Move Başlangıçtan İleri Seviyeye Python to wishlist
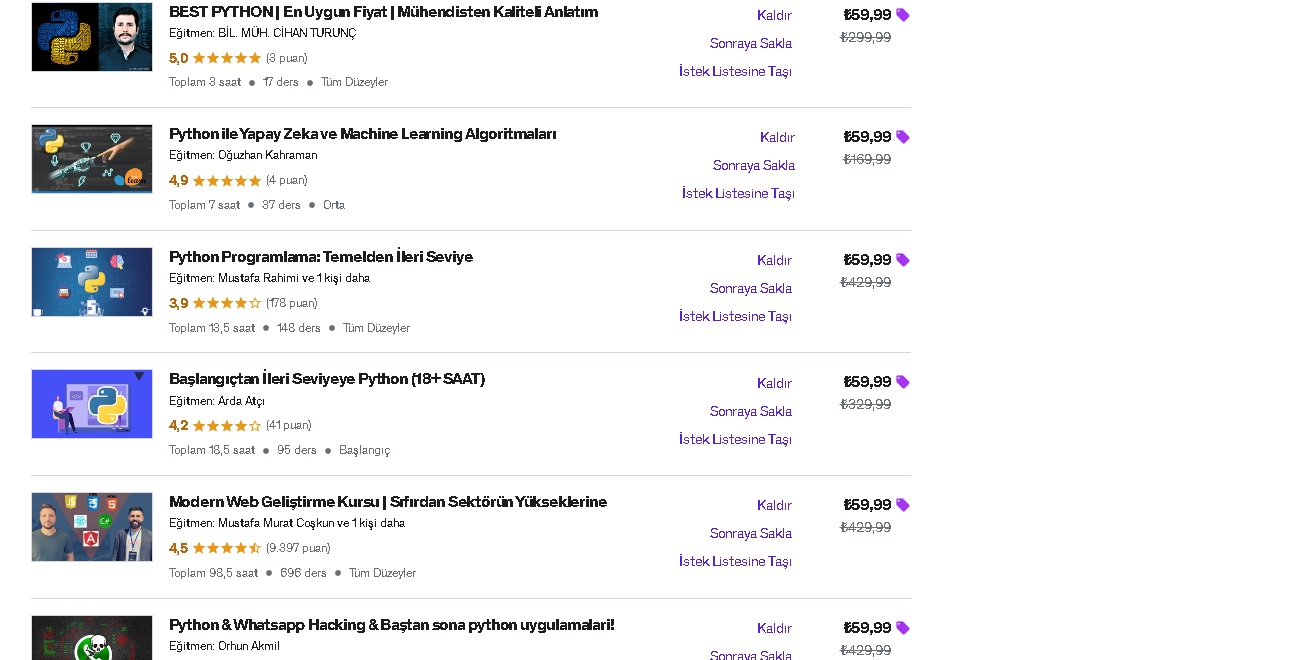1308x660 pixels. (x=735, y=439)
